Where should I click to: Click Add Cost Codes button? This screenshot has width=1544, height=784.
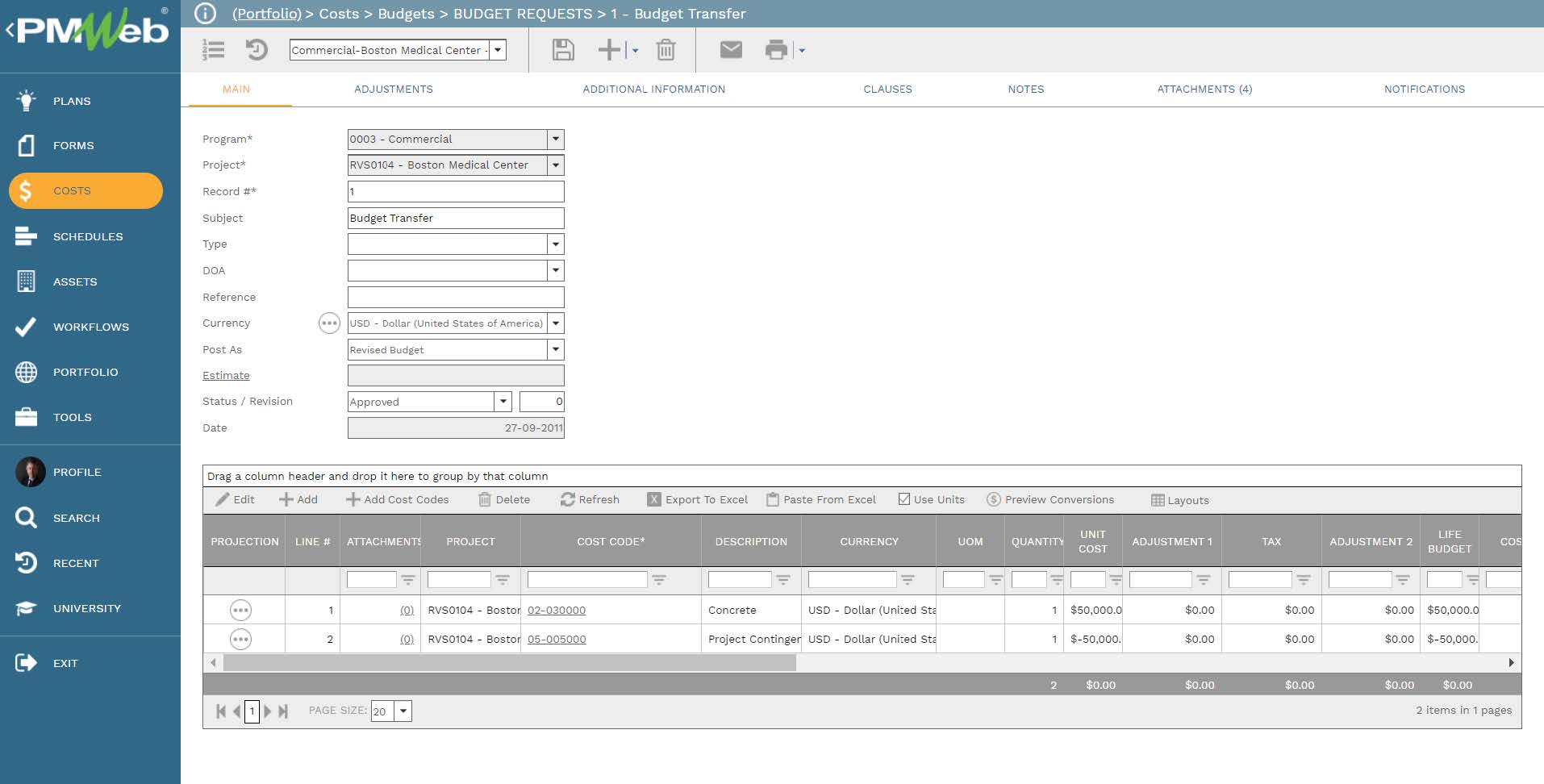pos(398,499)
